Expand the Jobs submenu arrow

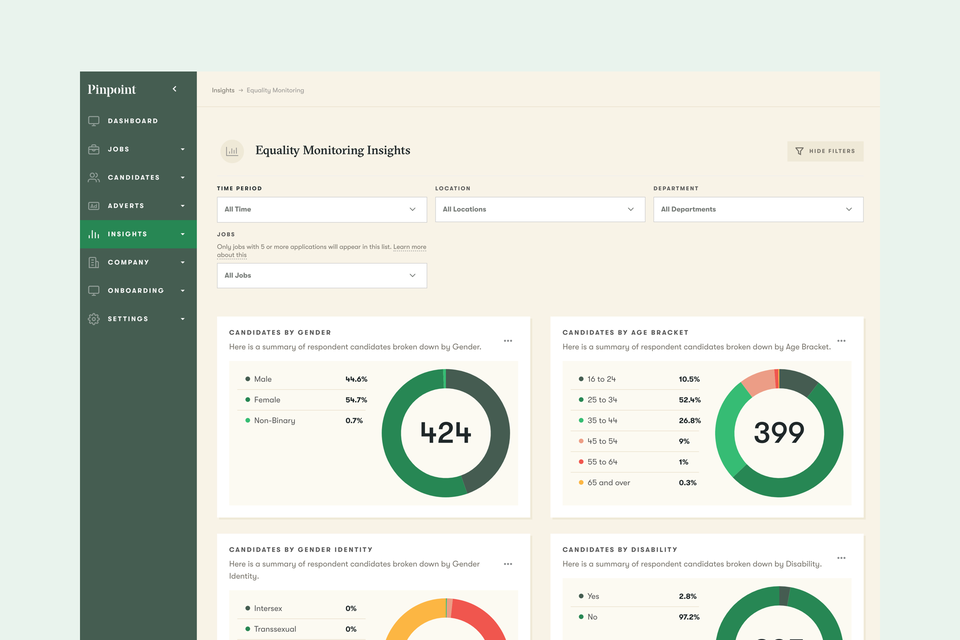pos(182,149)
